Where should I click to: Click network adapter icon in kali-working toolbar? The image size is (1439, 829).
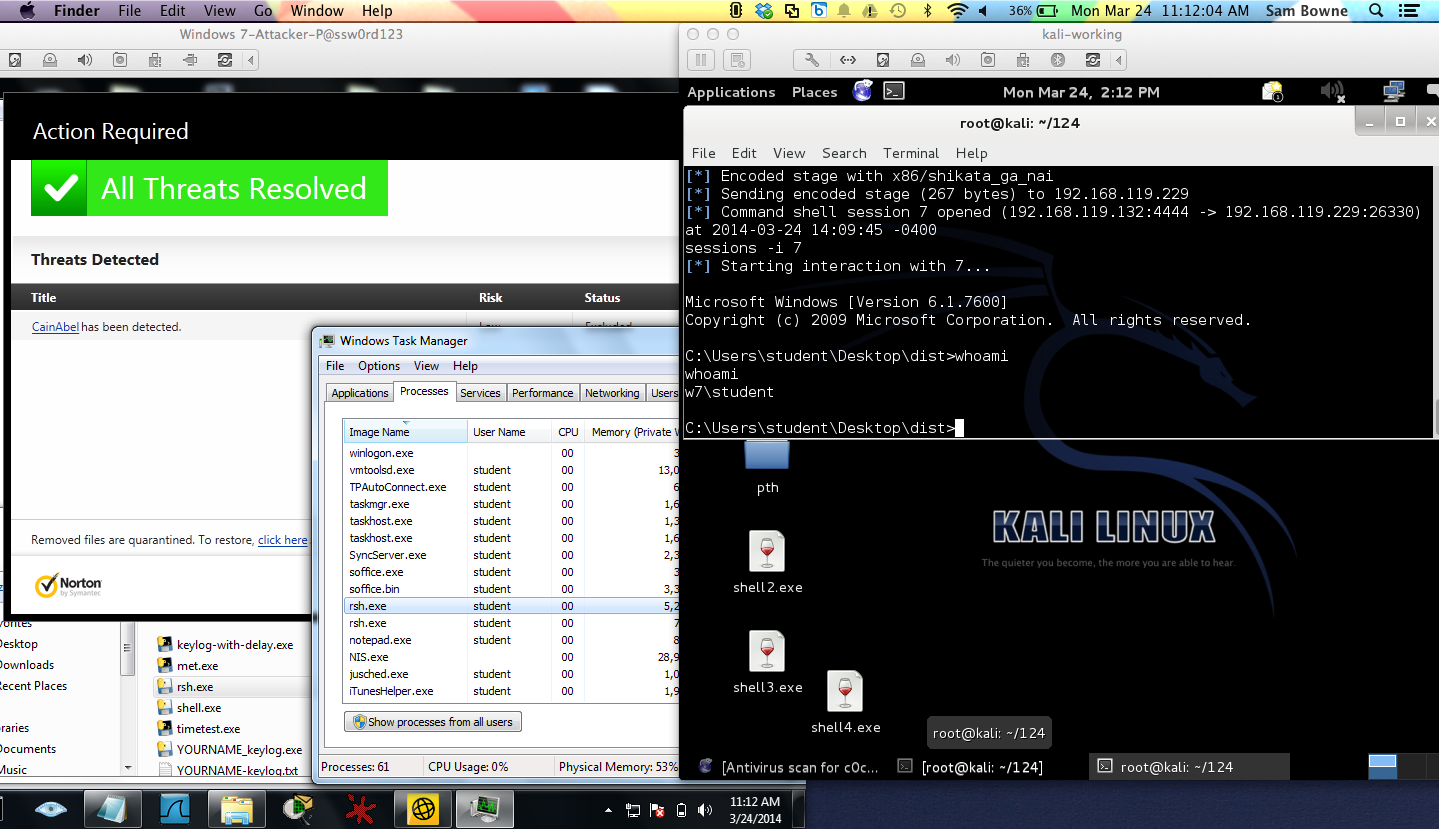[848, 60]
